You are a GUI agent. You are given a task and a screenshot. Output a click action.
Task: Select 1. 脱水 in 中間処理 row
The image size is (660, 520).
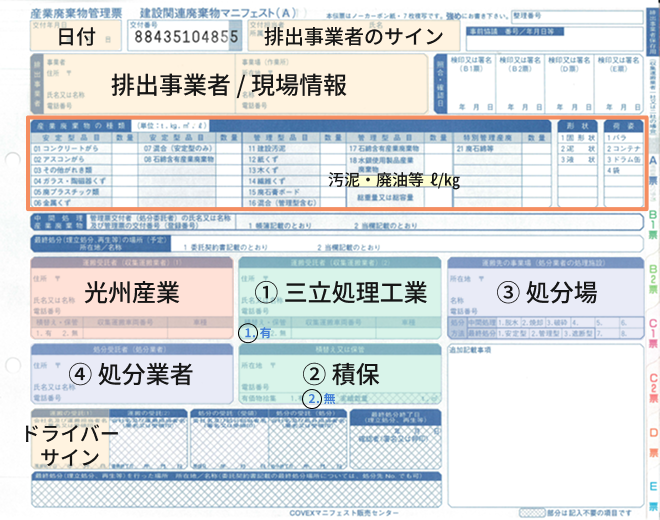pos(509,323)
